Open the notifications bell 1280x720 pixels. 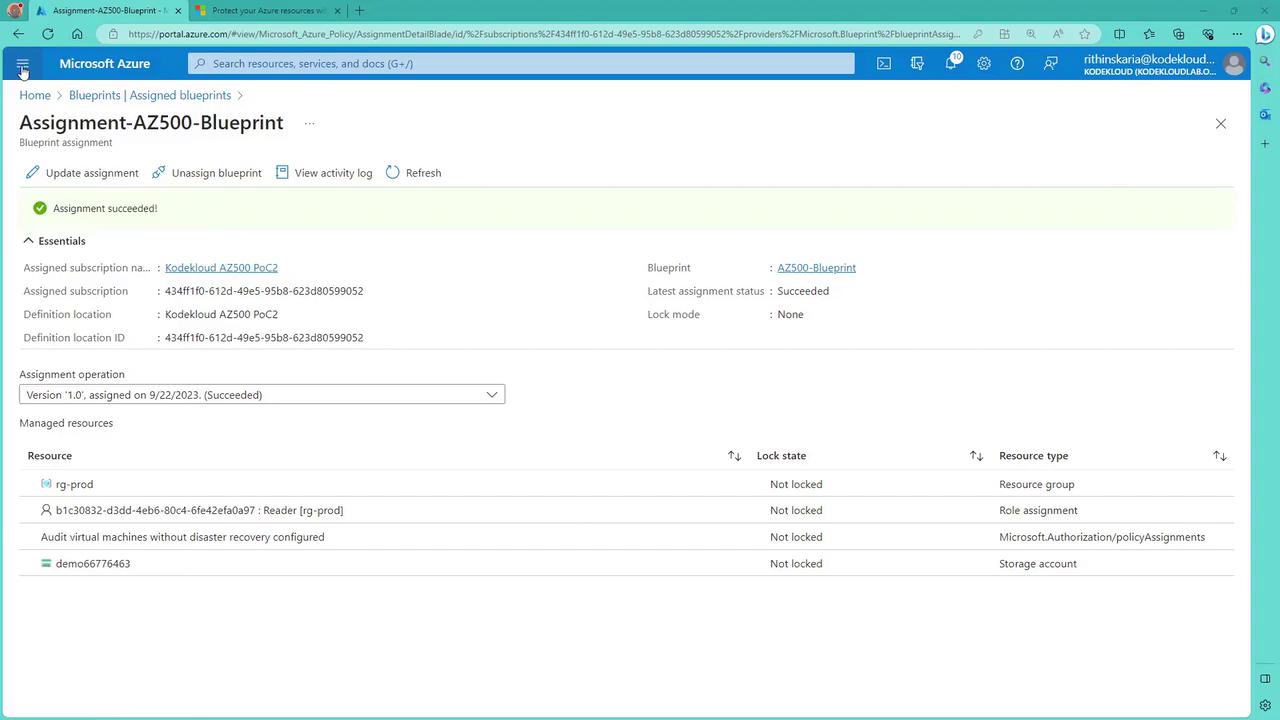[x=951, y=63]
